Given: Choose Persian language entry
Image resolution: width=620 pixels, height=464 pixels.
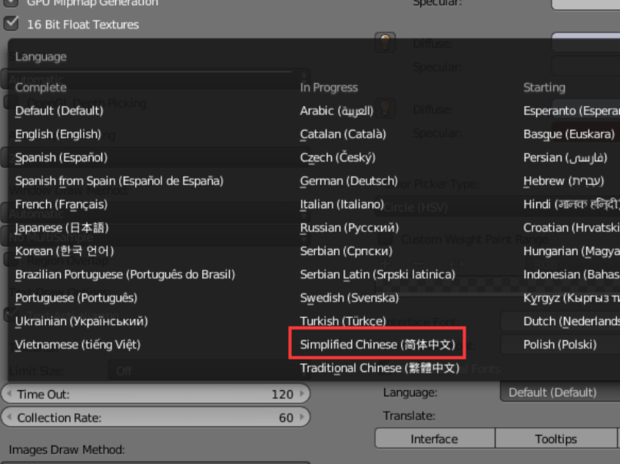Looking at the screenshot, I should tap(565, 157).
